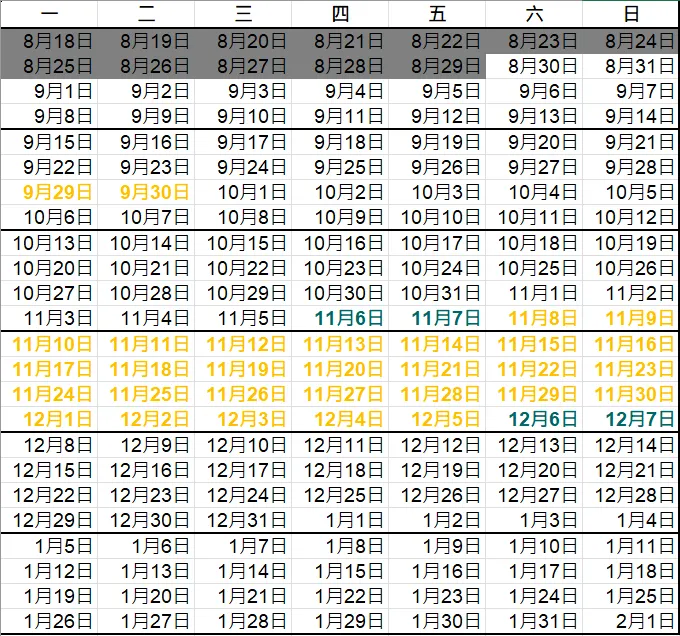Select the 12月8日 cell
Screen dimensions: 680x636
coord(49,445)
